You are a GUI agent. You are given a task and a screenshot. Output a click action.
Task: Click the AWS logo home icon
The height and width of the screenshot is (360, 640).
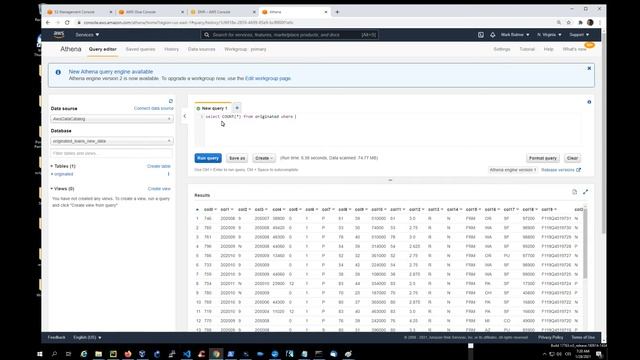point(59,35)
